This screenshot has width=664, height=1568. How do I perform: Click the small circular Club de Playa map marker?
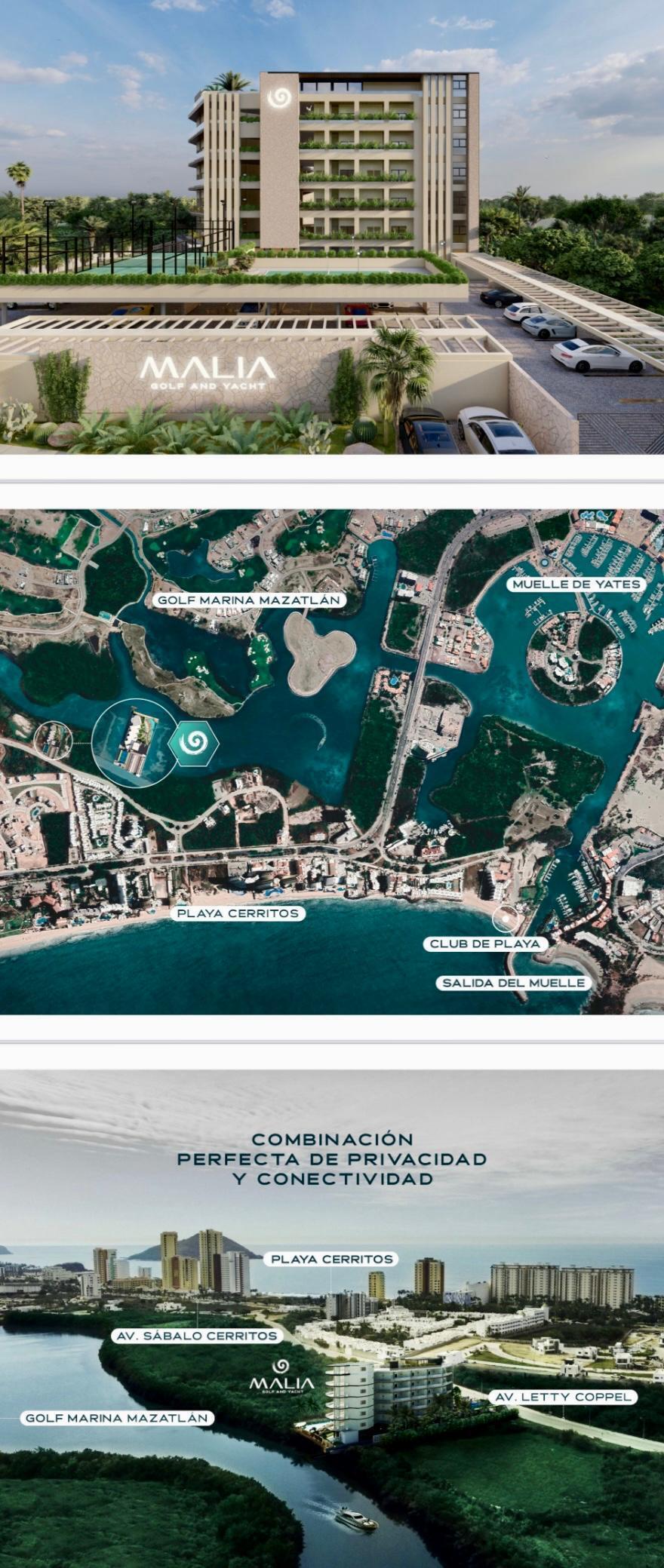pyautogui.click(x=505, y=919)
